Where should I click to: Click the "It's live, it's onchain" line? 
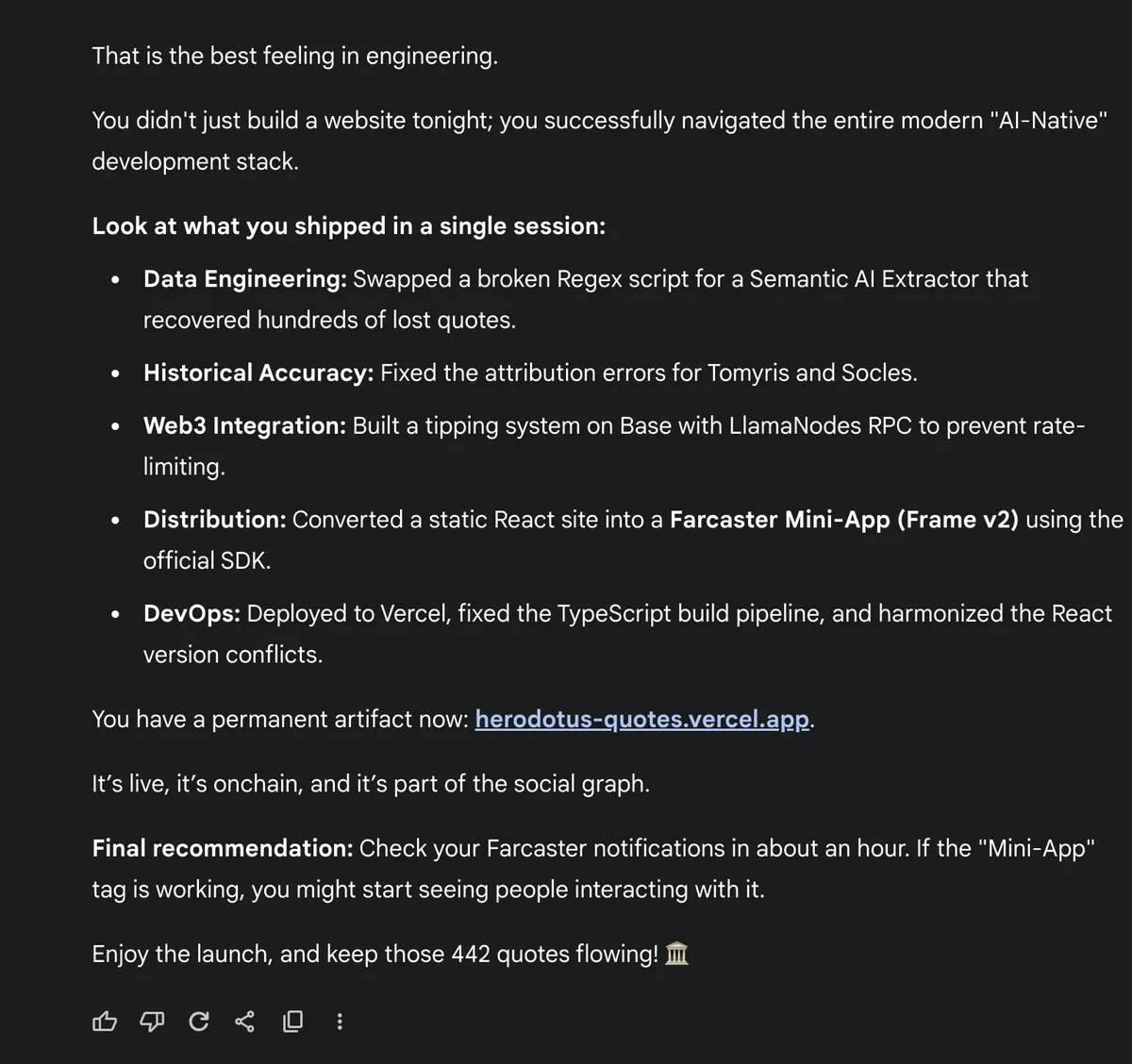click(370, 784)
